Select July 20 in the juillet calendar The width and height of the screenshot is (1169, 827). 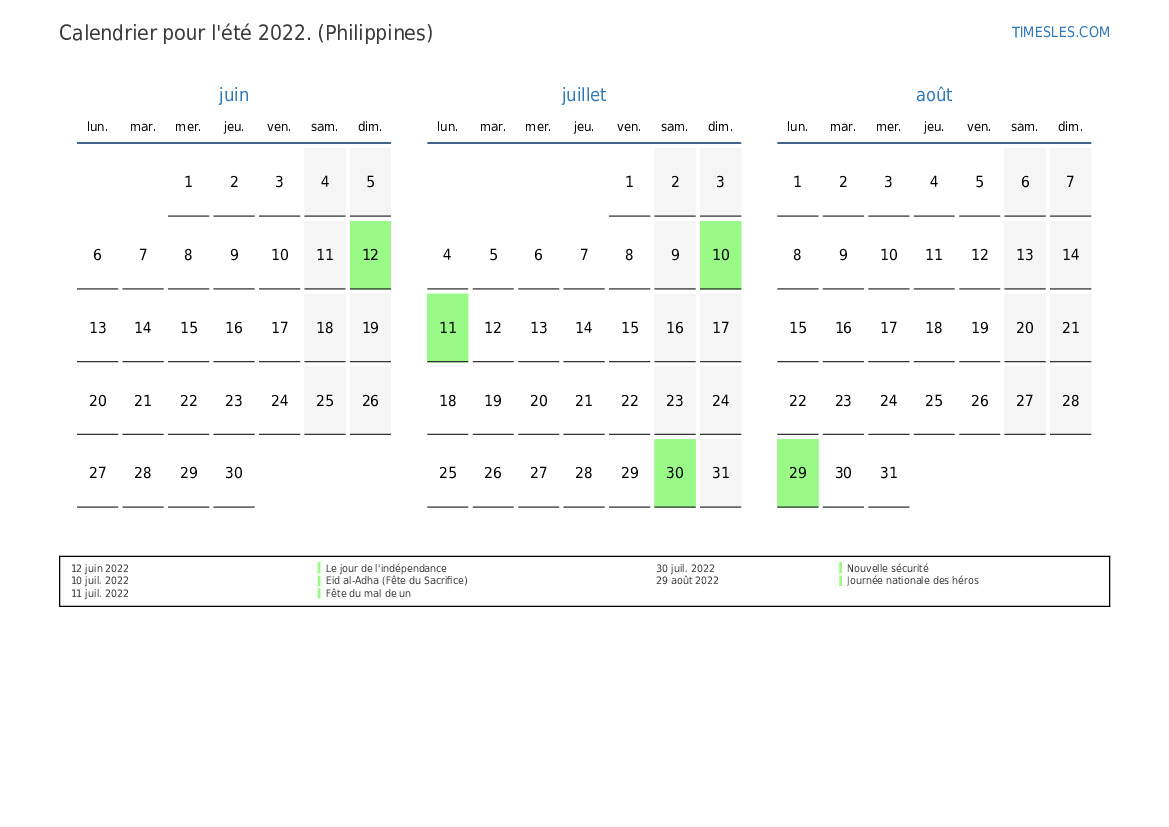(538, 400)
